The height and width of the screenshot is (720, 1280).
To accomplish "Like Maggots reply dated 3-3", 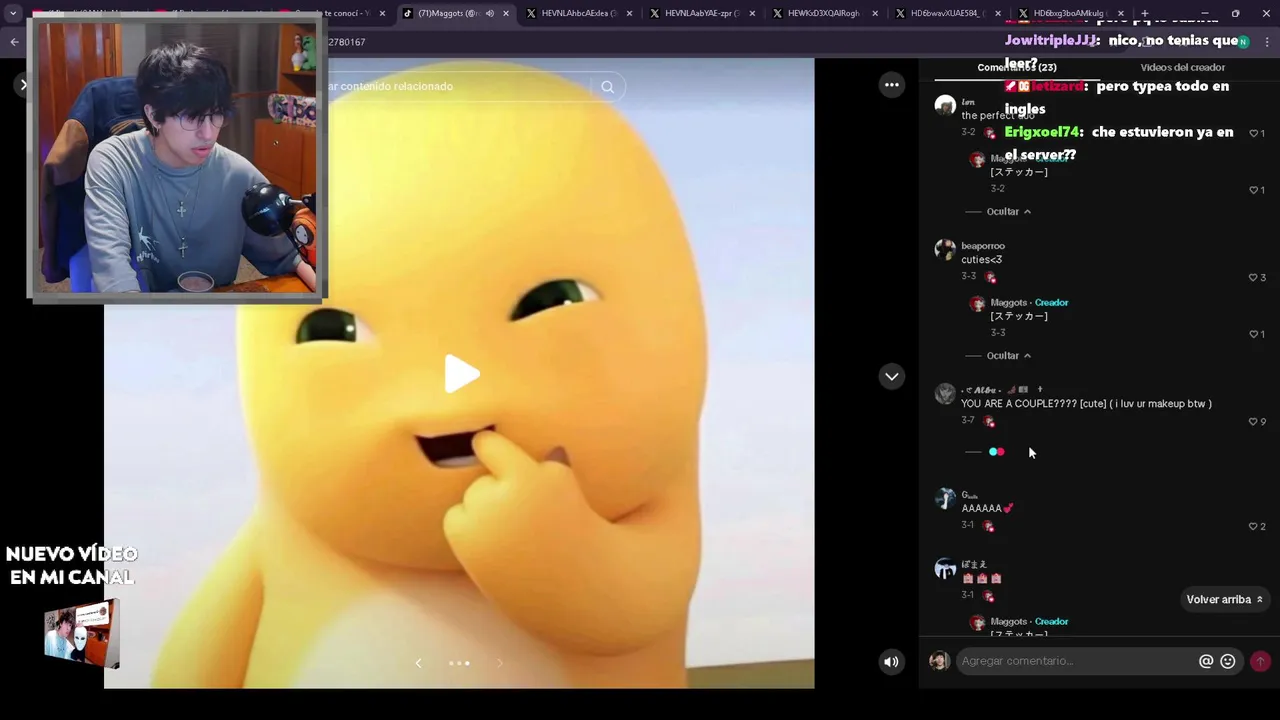I will (x=1253, y=334).
